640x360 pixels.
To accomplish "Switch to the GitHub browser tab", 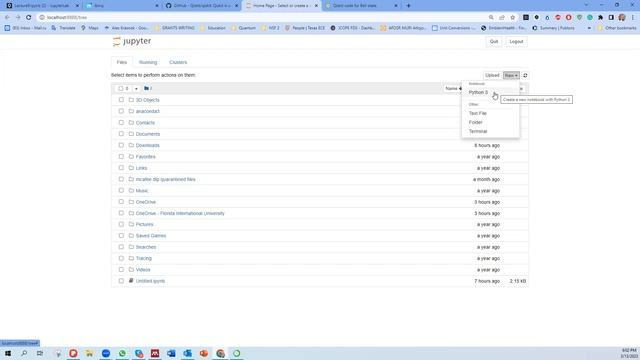I will pos(202,6).
